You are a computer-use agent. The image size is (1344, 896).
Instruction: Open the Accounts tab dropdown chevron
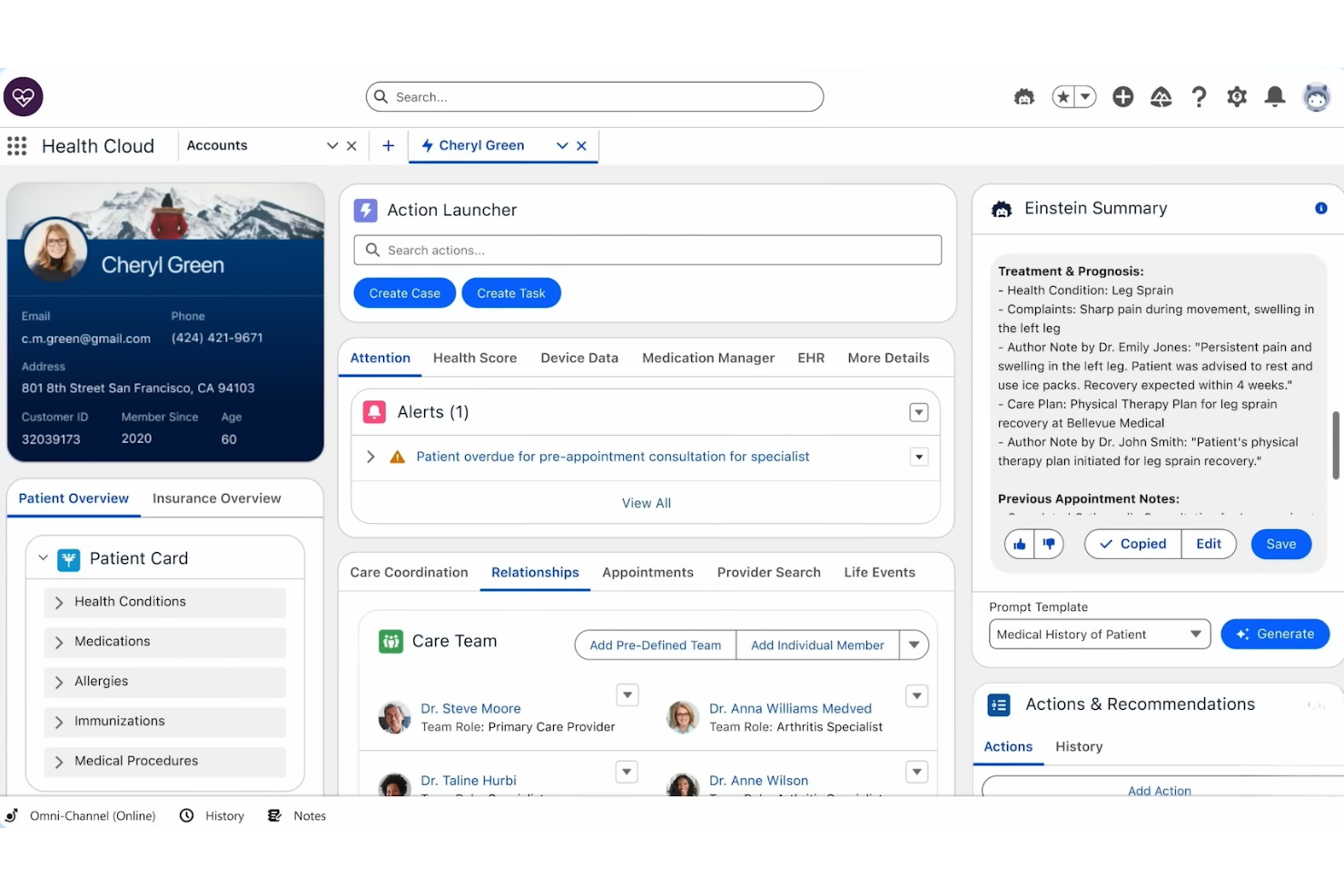point(332,146)
